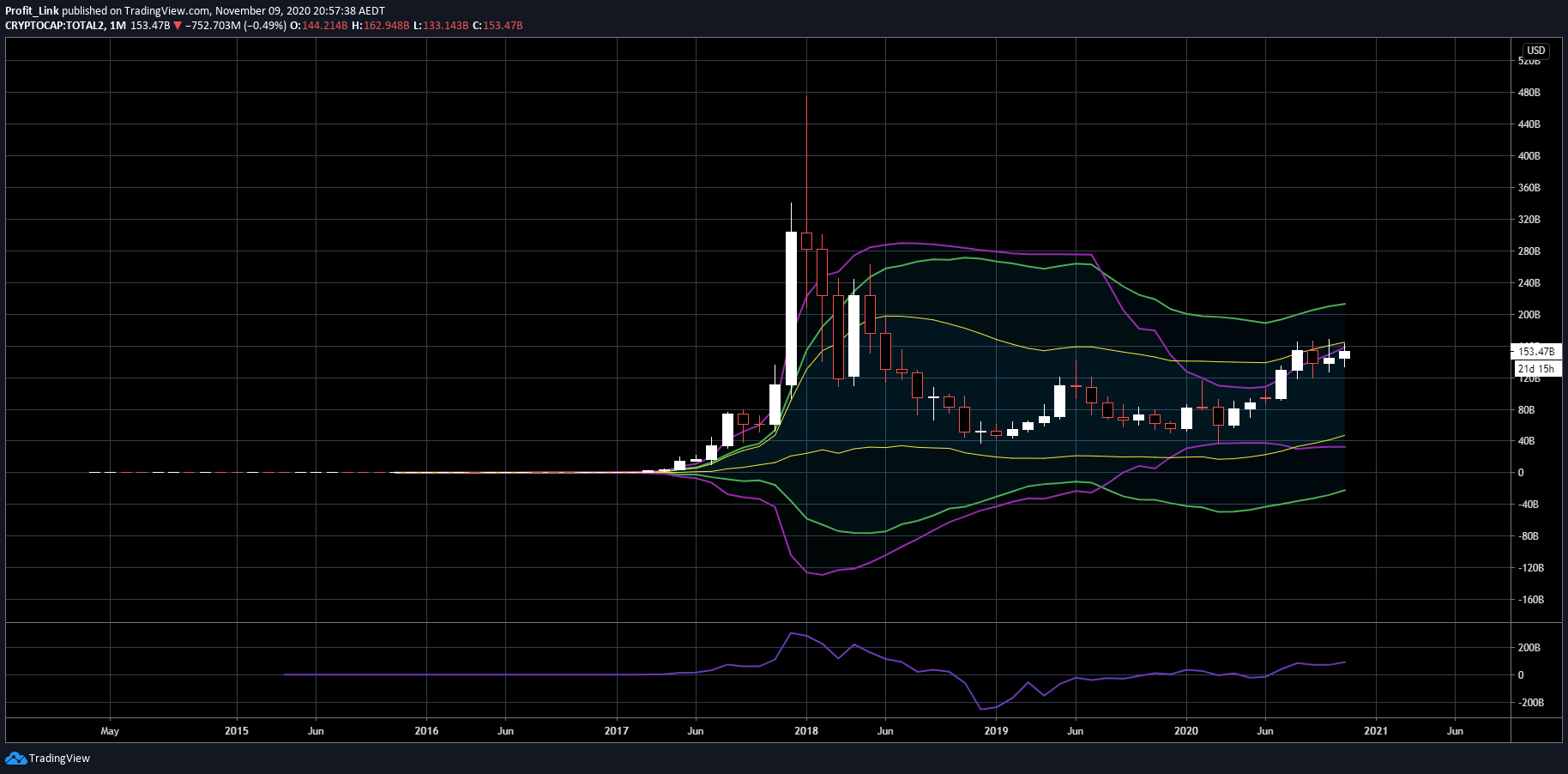The height and width of the screenshot is (774, 1568).
Task: Click the 2017 label on the time axis
Action: [x=617, y=731]
